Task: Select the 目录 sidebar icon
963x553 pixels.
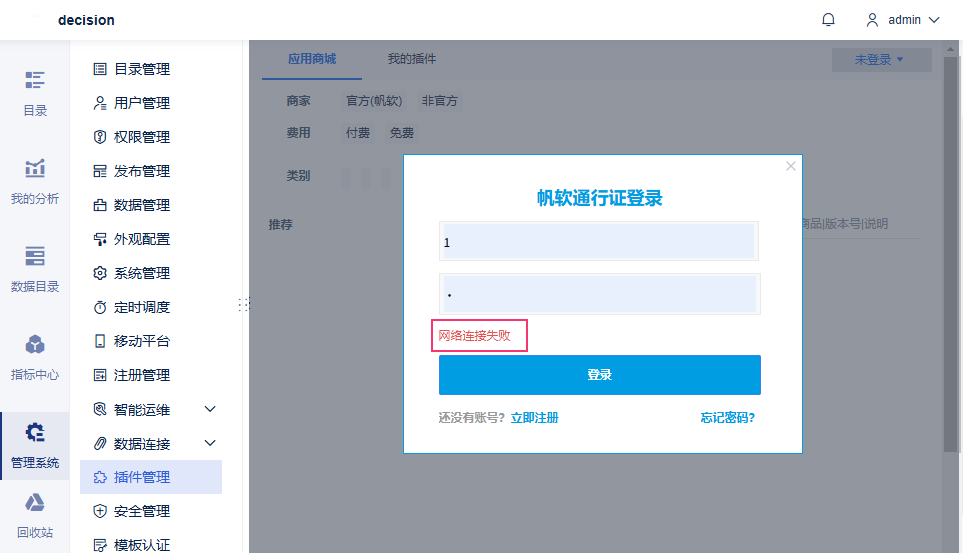Action: (x=35, y=80)
